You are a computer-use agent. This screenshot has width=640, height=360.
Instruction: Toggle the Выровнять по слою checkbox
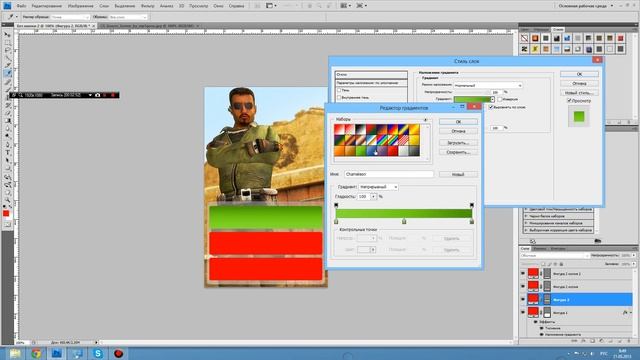[x=491, y=107]
